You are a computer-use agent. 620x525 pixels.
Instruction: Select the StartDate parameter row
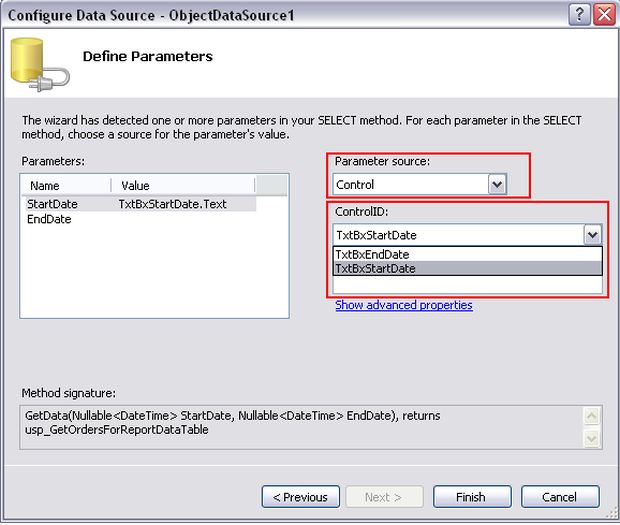[x=54, y=204]
